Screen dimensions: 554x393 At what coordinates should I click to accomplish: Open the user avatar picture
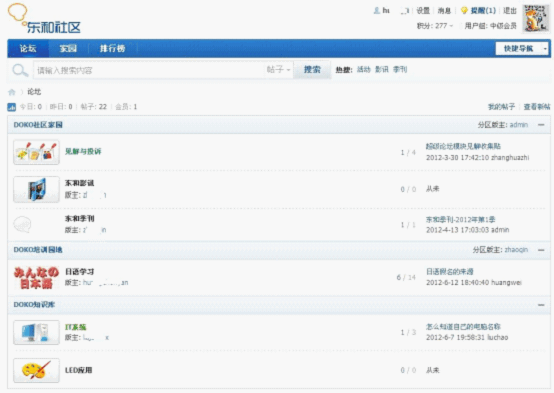(x=536, y=18)
